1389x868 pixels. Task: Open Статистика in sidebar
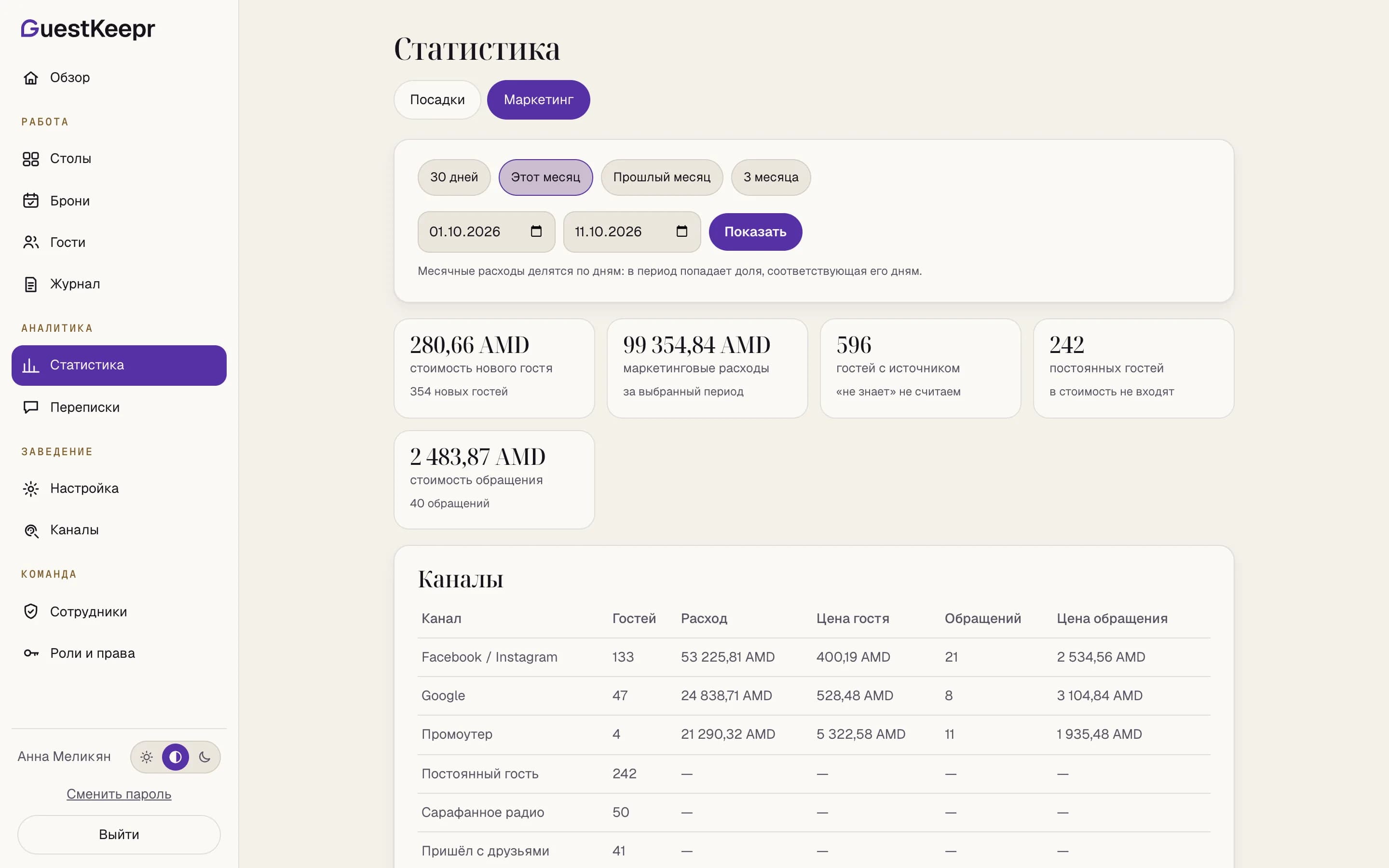(x=119, y=365)
